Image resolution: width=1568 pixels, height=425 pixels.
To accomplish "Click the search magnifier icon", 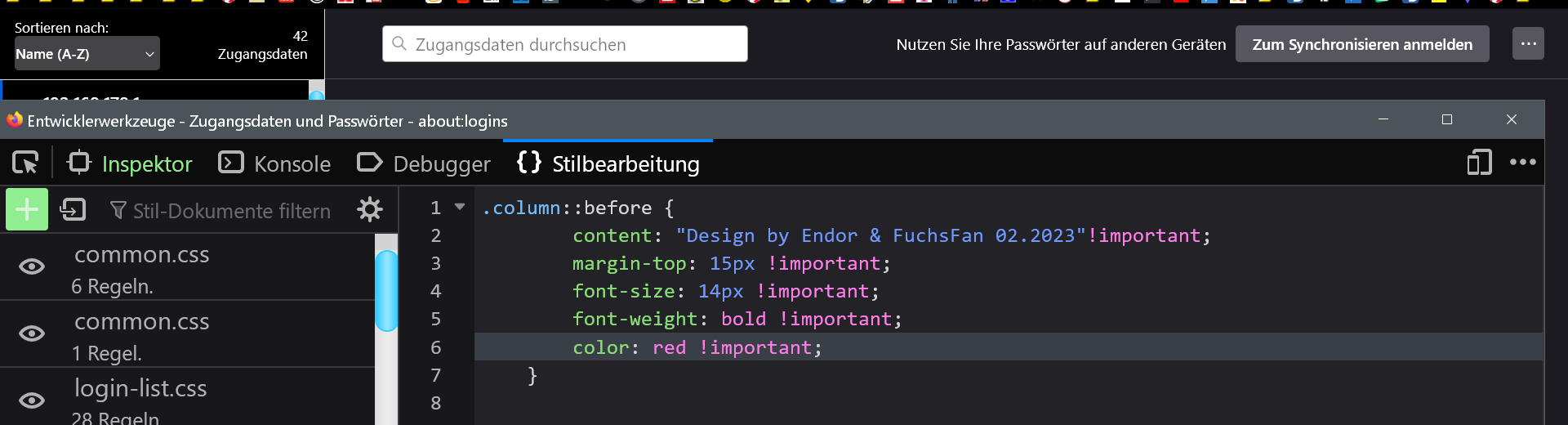I will click(399, 44).
